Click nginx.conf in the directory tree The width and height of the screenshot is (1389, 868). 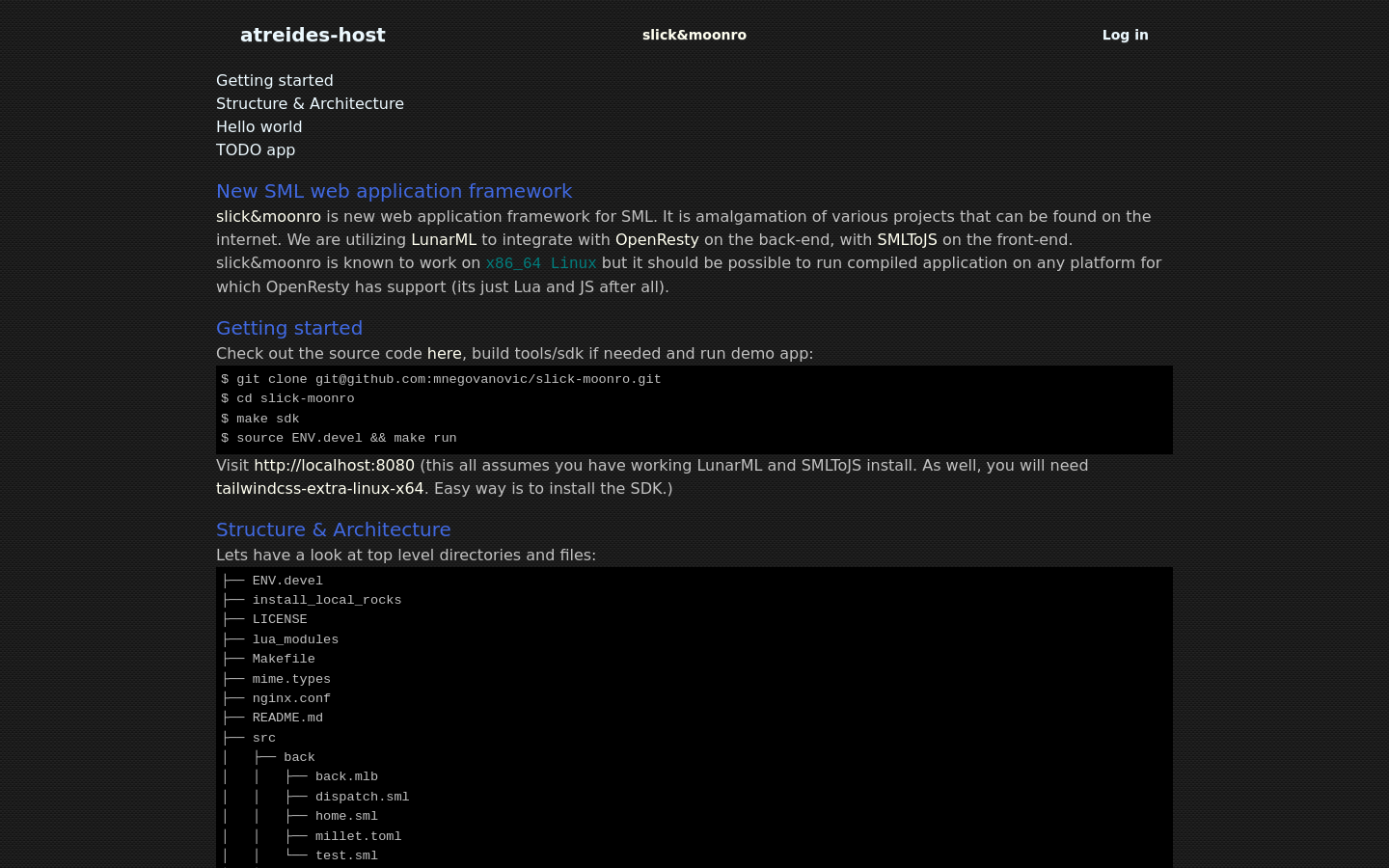291,698
